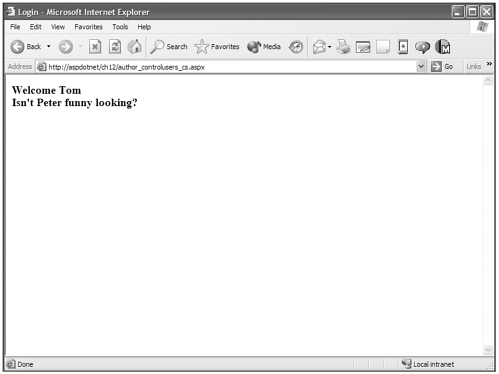The height and width of the screenshot is (374, 499).
Task: Open the Back history dropdown arrow
Action: click(x=49, y=46)
